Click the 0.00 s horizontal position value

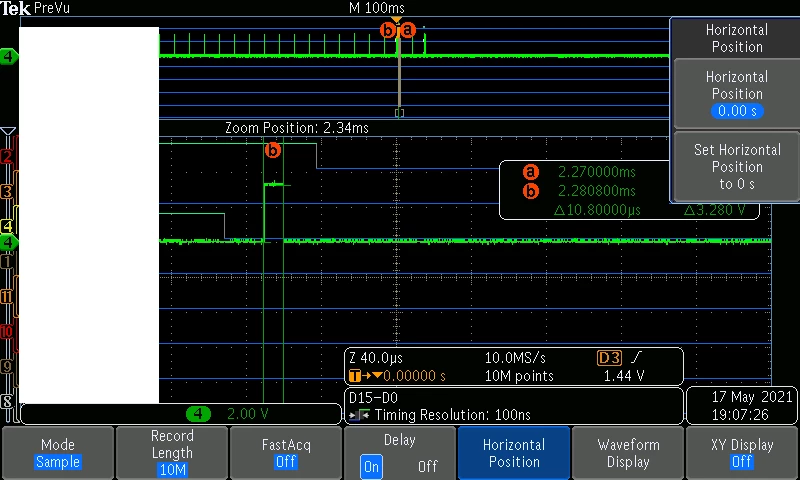[x=737, y=111]
